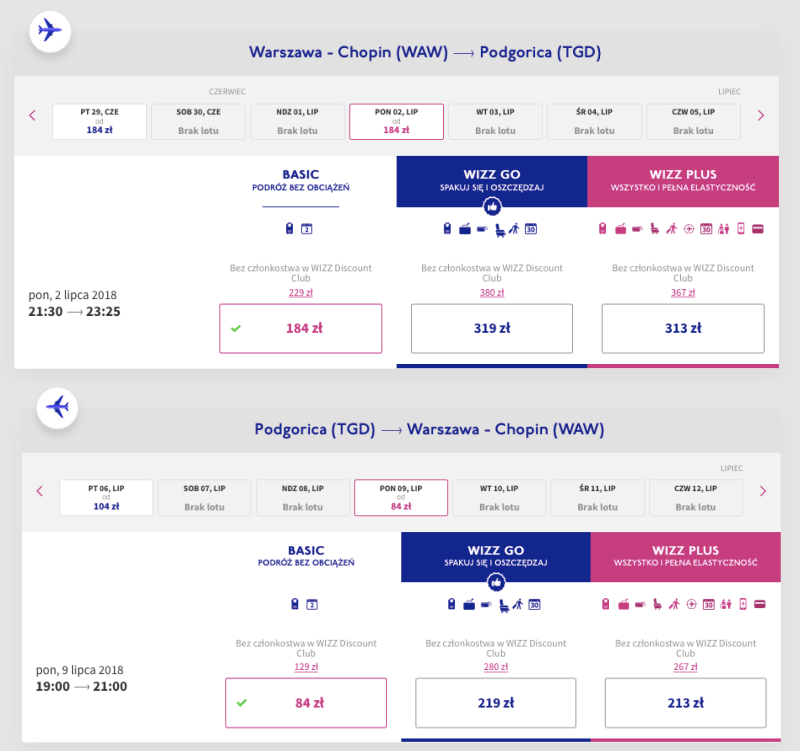
Task: Click outbound WIZZ PLUS airplane circle icon
Action: tap(689, 229)
